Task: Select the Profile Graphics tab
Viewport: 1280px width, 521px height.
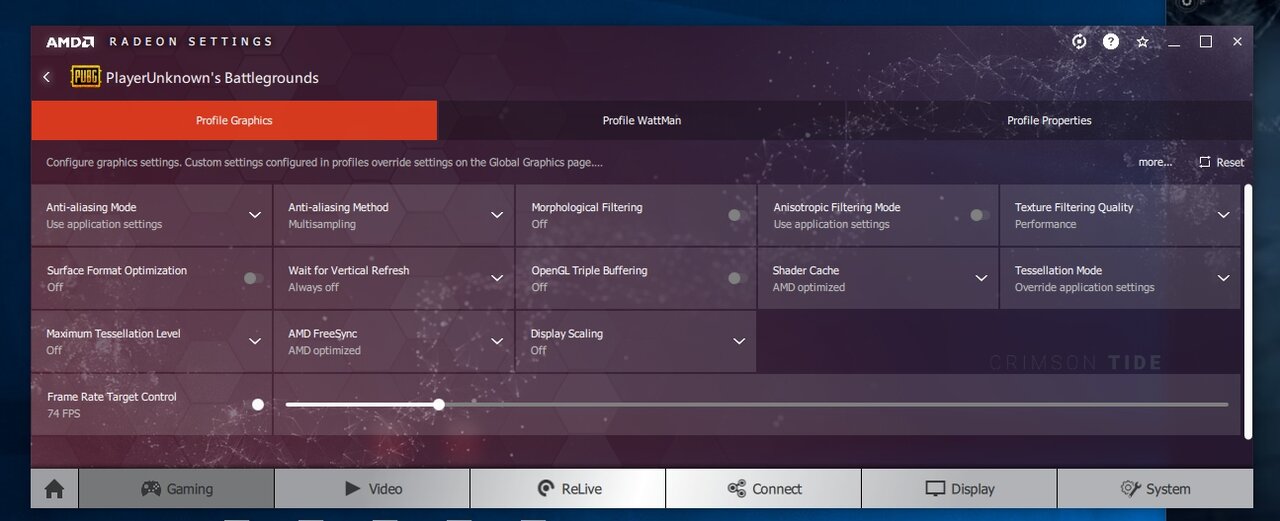Action: coord(234,120)
